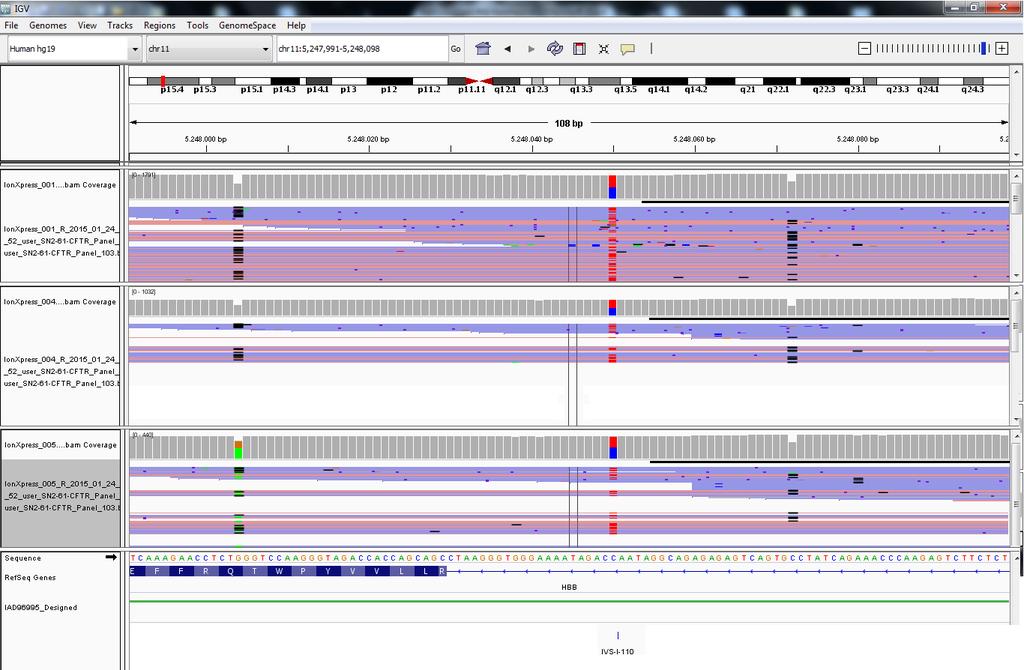Click the Region of Interest icon

[x=579, y=49]
